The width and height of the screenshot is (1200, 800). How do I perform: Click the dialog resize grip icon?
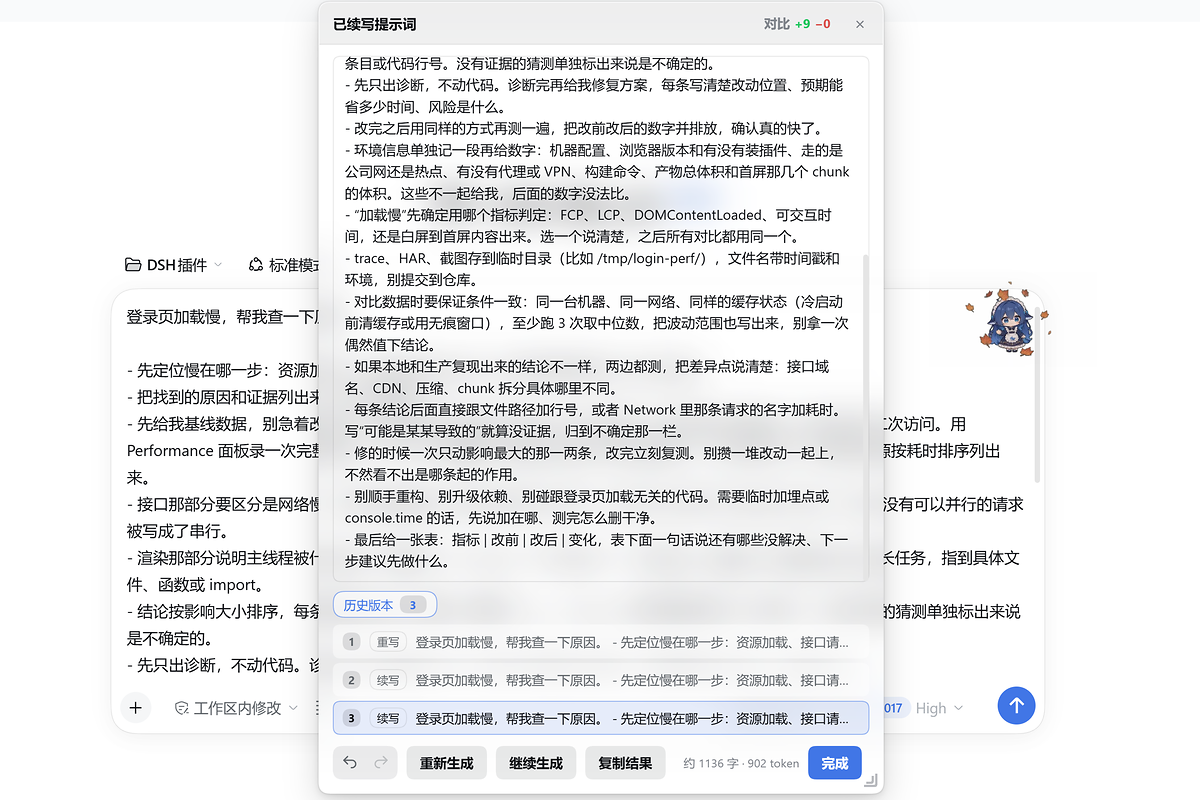point(871,781)
